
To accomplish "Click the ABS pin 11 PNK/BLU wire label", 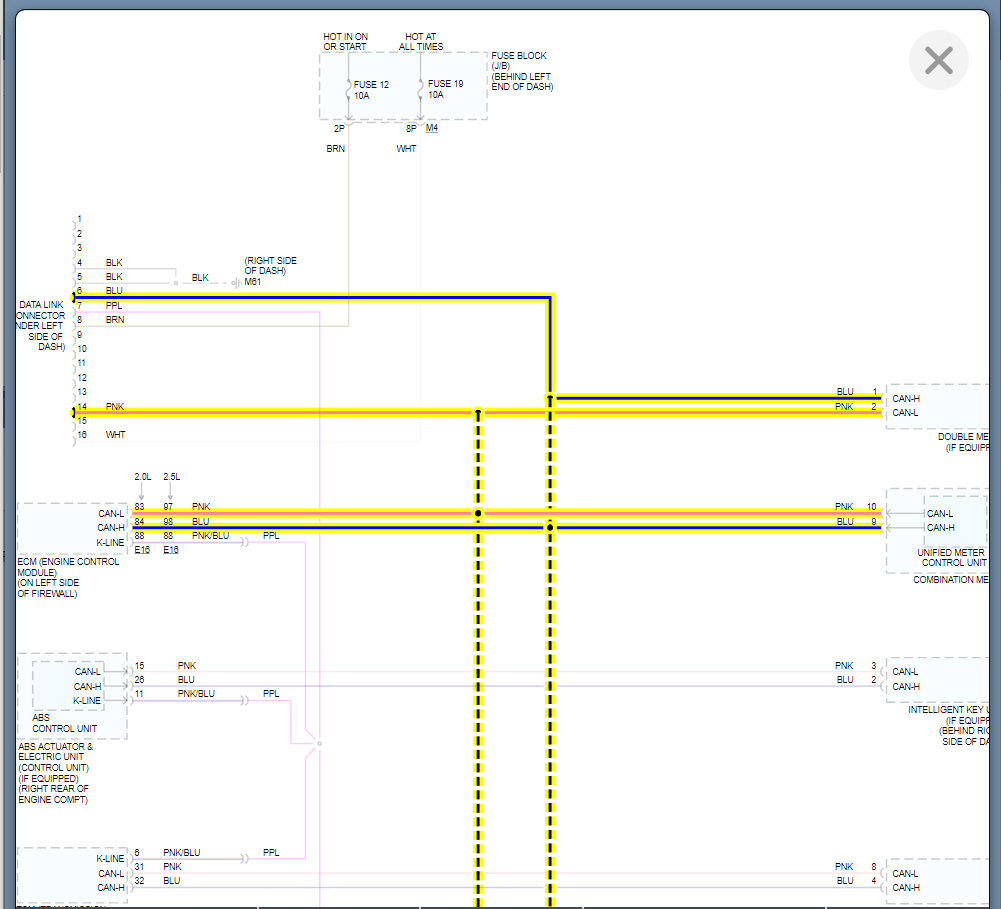I will point(196,693).
